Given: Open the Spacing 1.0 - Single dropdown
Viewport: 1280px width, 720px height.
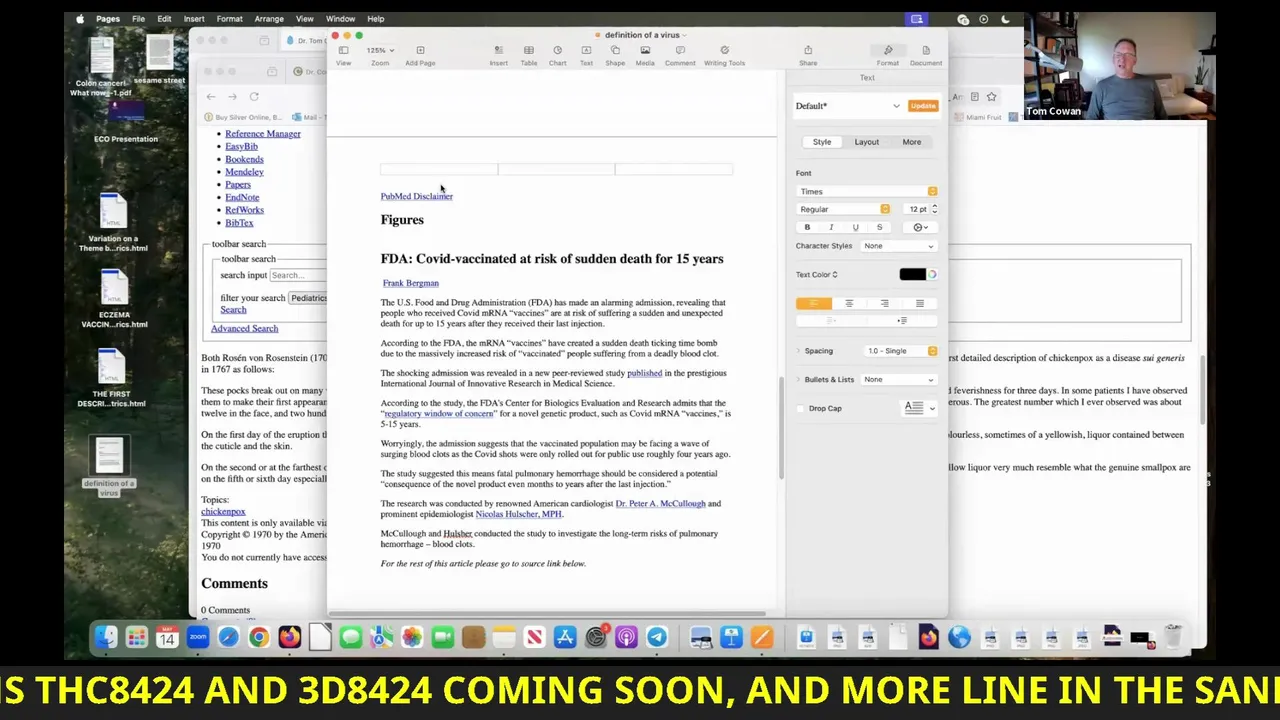Looking at the screenshot, I should [x=901, y=351].
